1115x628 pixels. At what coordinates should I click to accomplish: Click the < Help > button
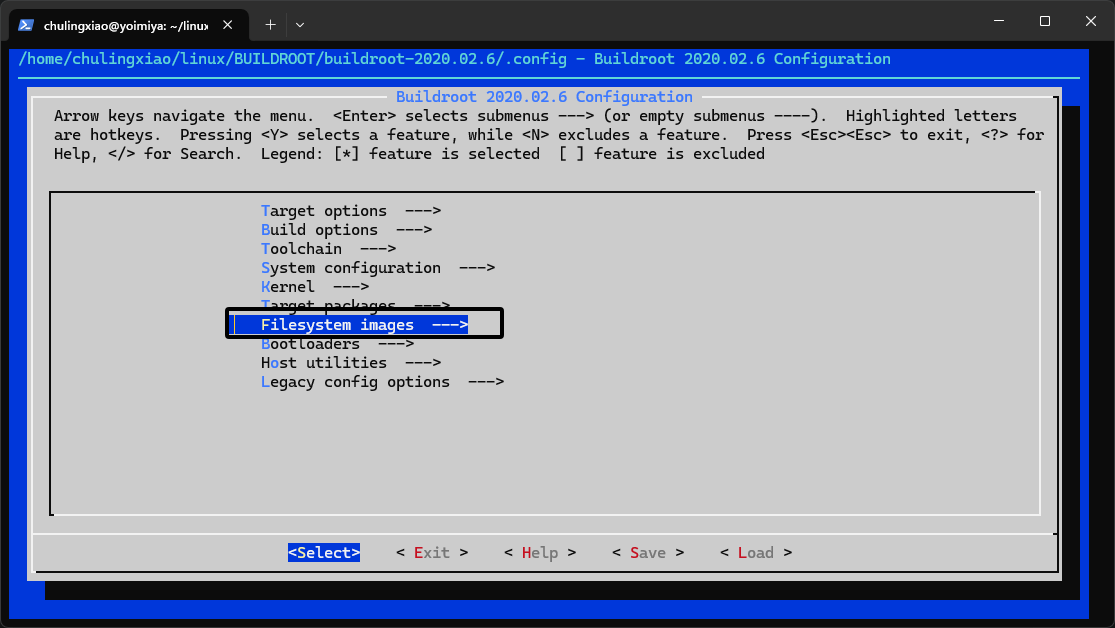(540, 553)
